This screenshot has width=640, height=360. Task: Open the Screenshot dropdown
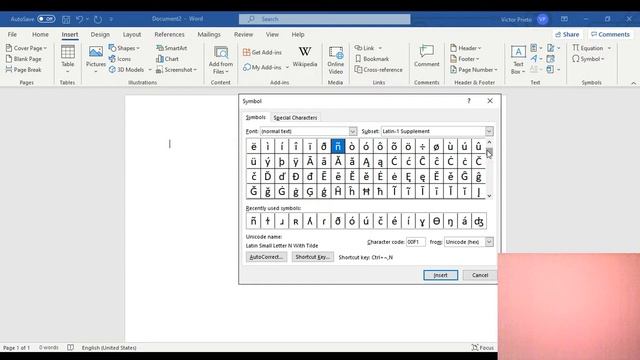pyautogui.click(x=176, y=70)
